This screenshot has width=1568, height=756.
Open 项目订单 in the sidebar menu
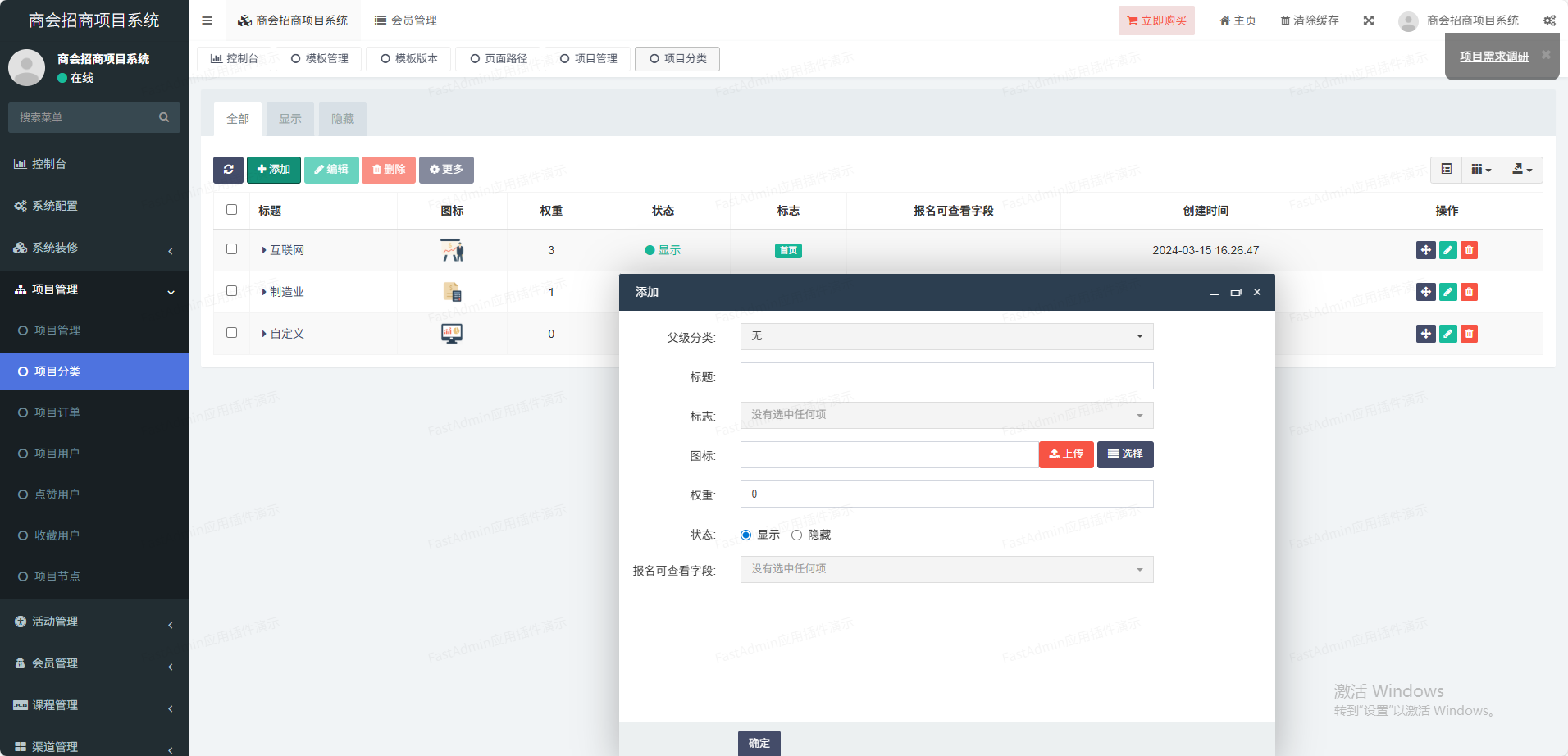57,412
